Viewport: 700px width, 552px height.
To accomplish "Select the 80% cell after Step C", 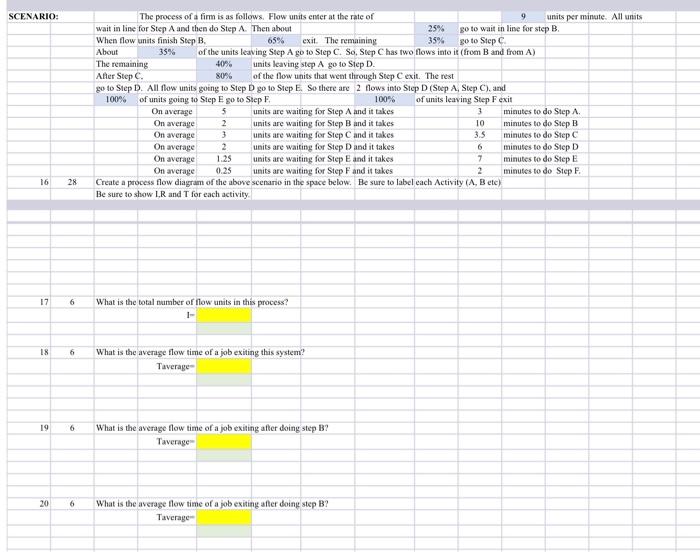I will [224, 76].
